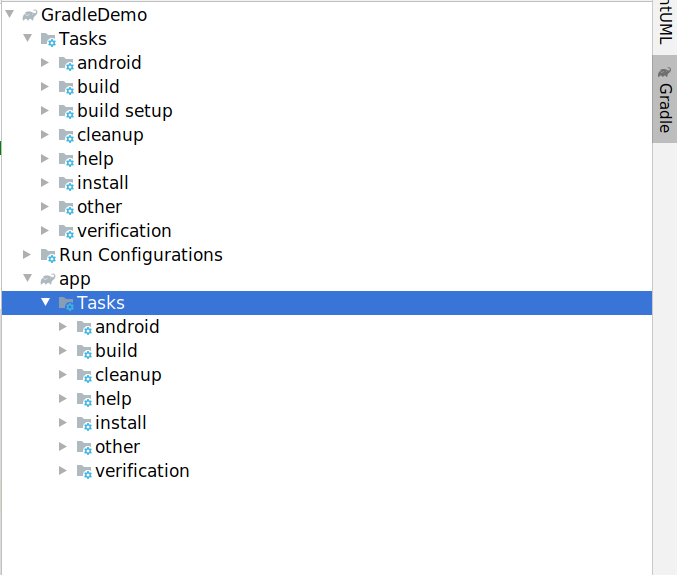Click the root Tasks folder gear icon

[48, 39]
